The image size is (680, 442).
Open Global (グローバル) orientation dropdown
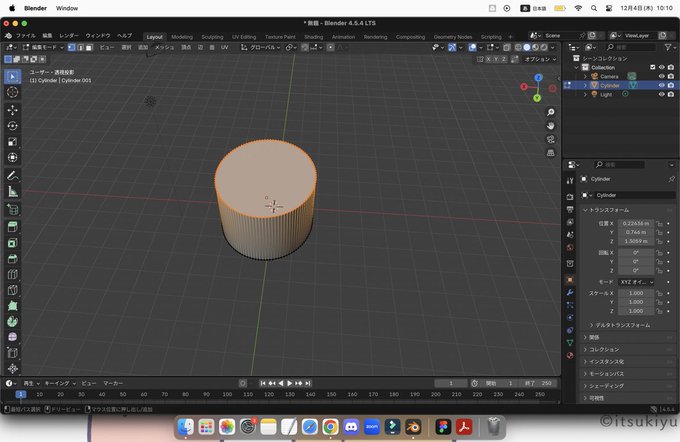pos(261,47)
